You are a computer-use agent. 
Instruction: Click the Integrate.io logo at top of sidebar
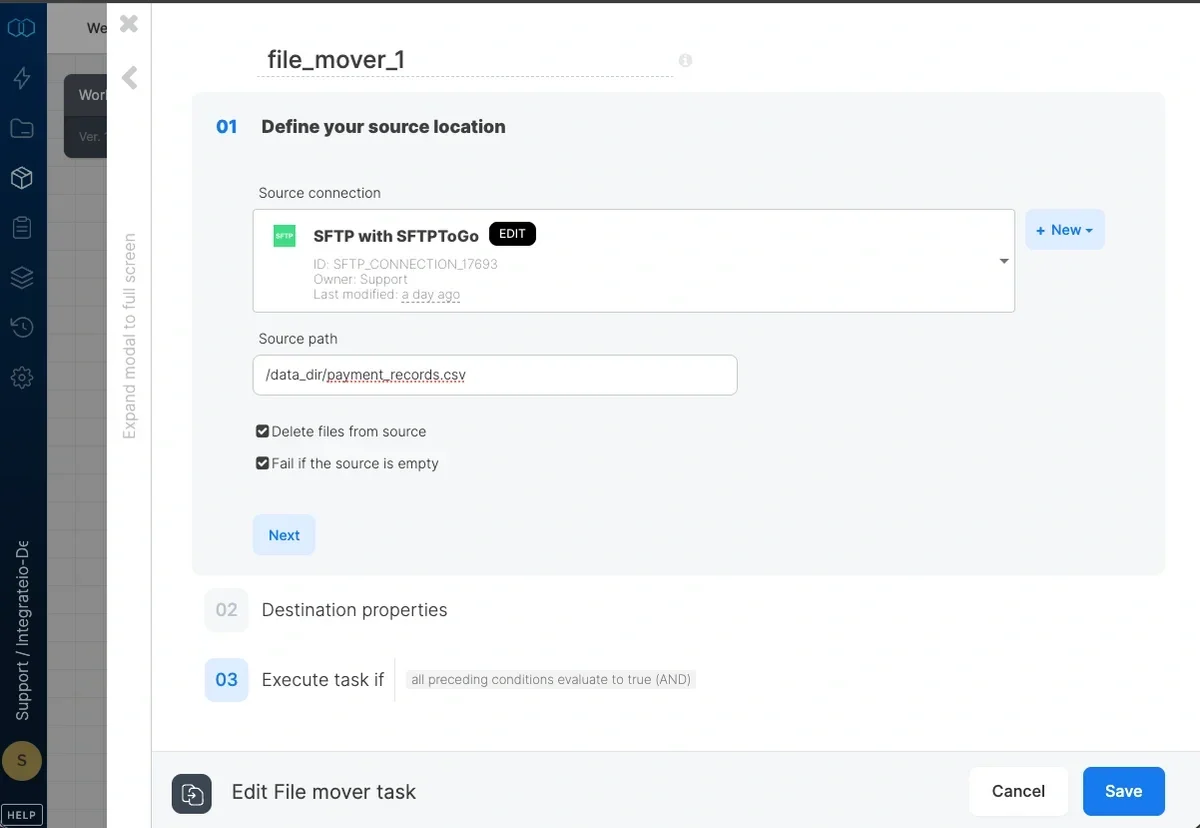pyautogui.click(x=22, y=27)
